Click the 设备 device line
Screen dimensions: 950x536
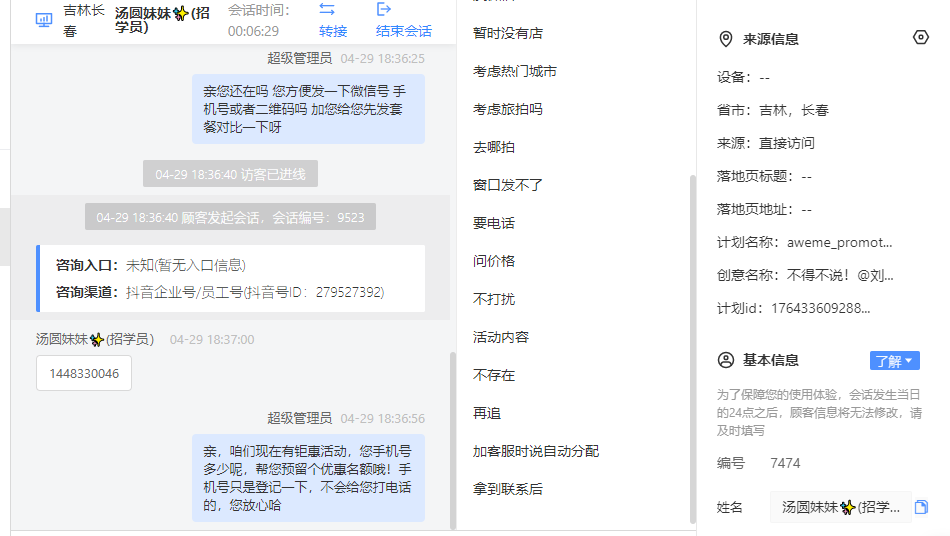coord(743,78)
